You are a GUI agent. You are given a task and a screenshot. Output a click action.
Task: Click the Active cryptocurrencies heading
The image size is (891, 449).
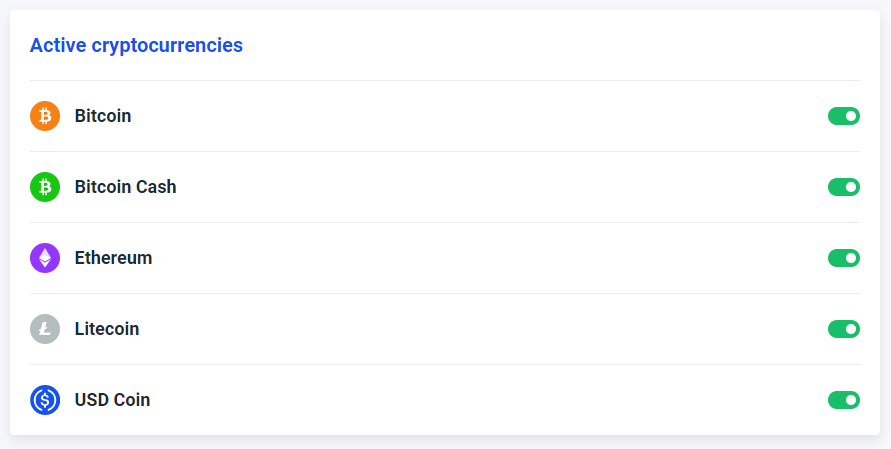click(x=136, y=45)
